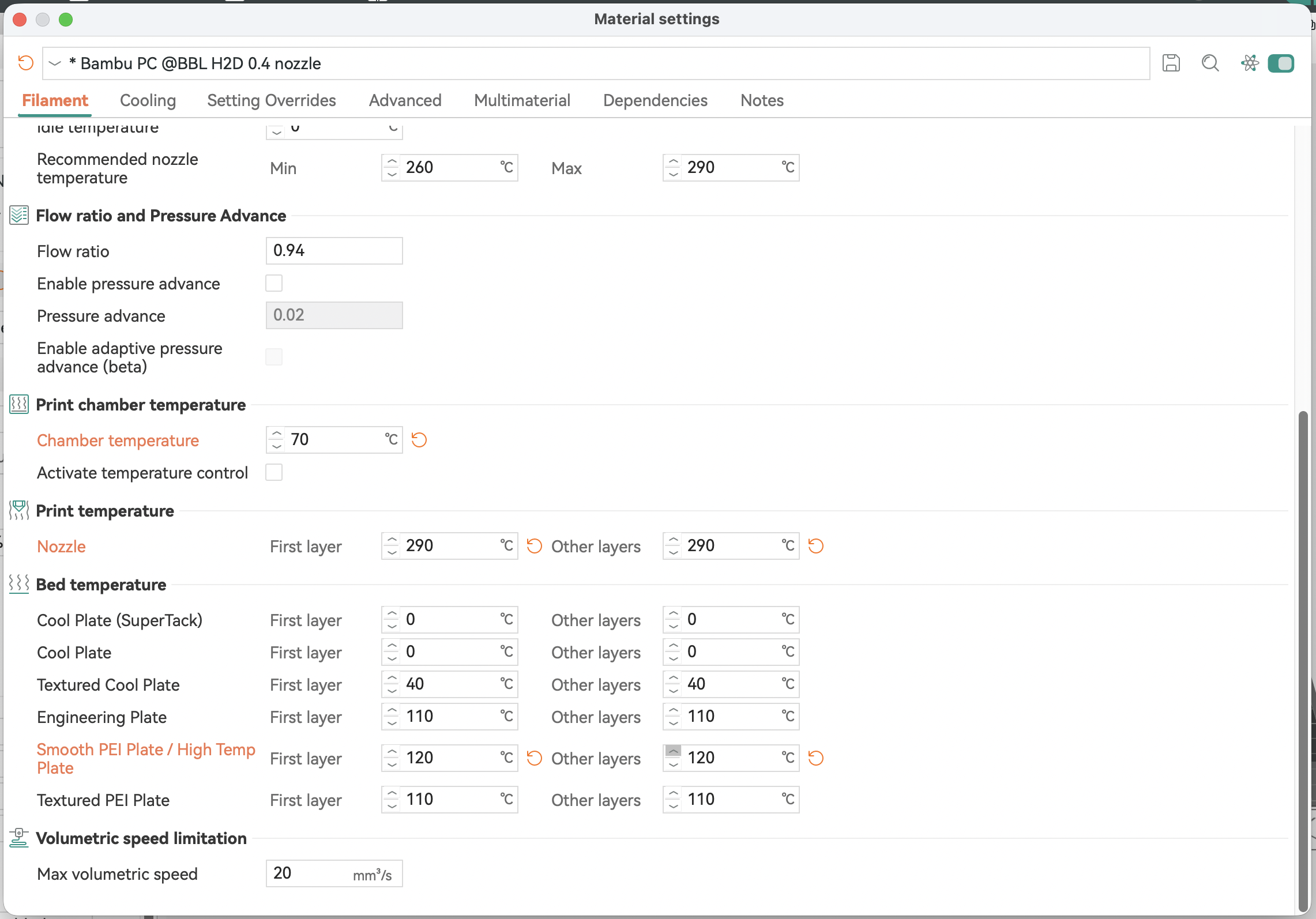The image size is (1316, 919).
Task: Increase Chamber temperature with up arrow
Action: [x=277, y=434]
